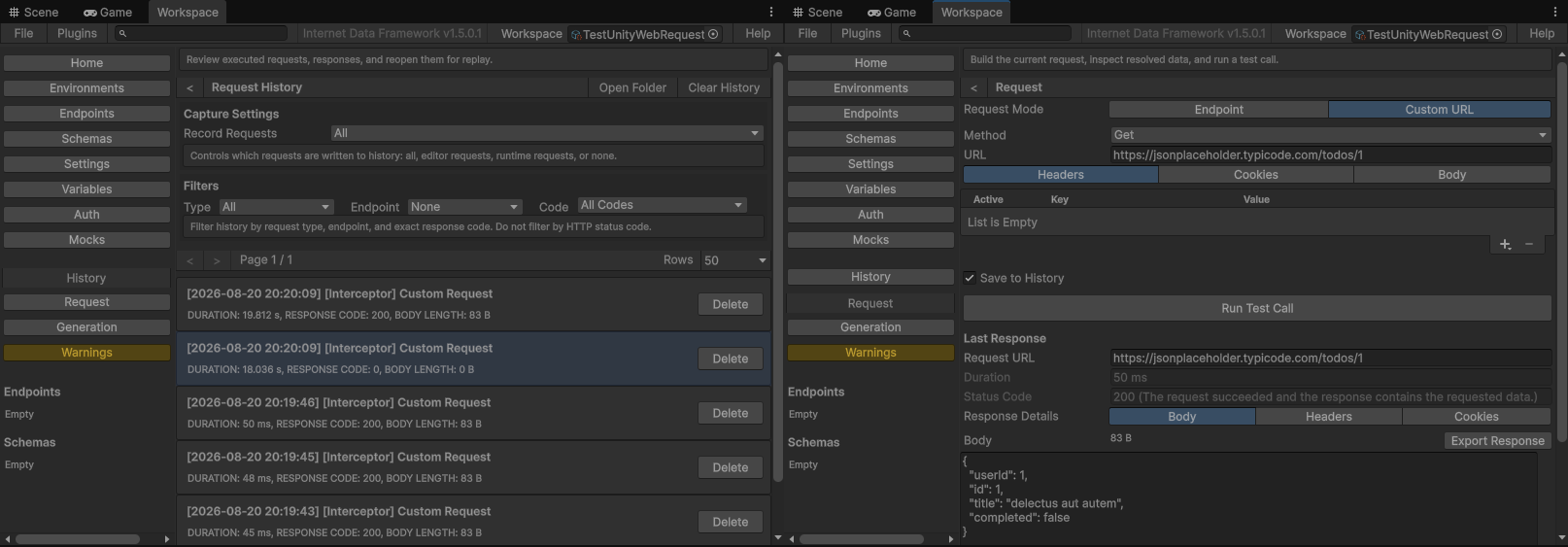Click the Run Test Call button

(1257, 308)
